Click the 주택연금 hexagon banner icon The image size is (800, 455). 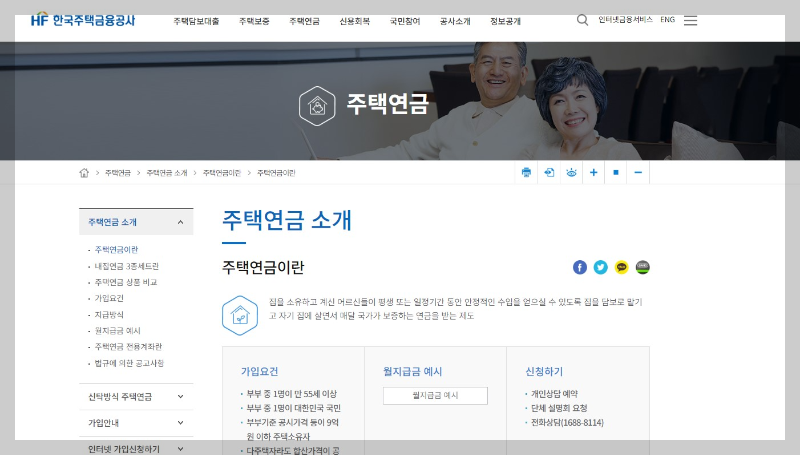[317, 106]
